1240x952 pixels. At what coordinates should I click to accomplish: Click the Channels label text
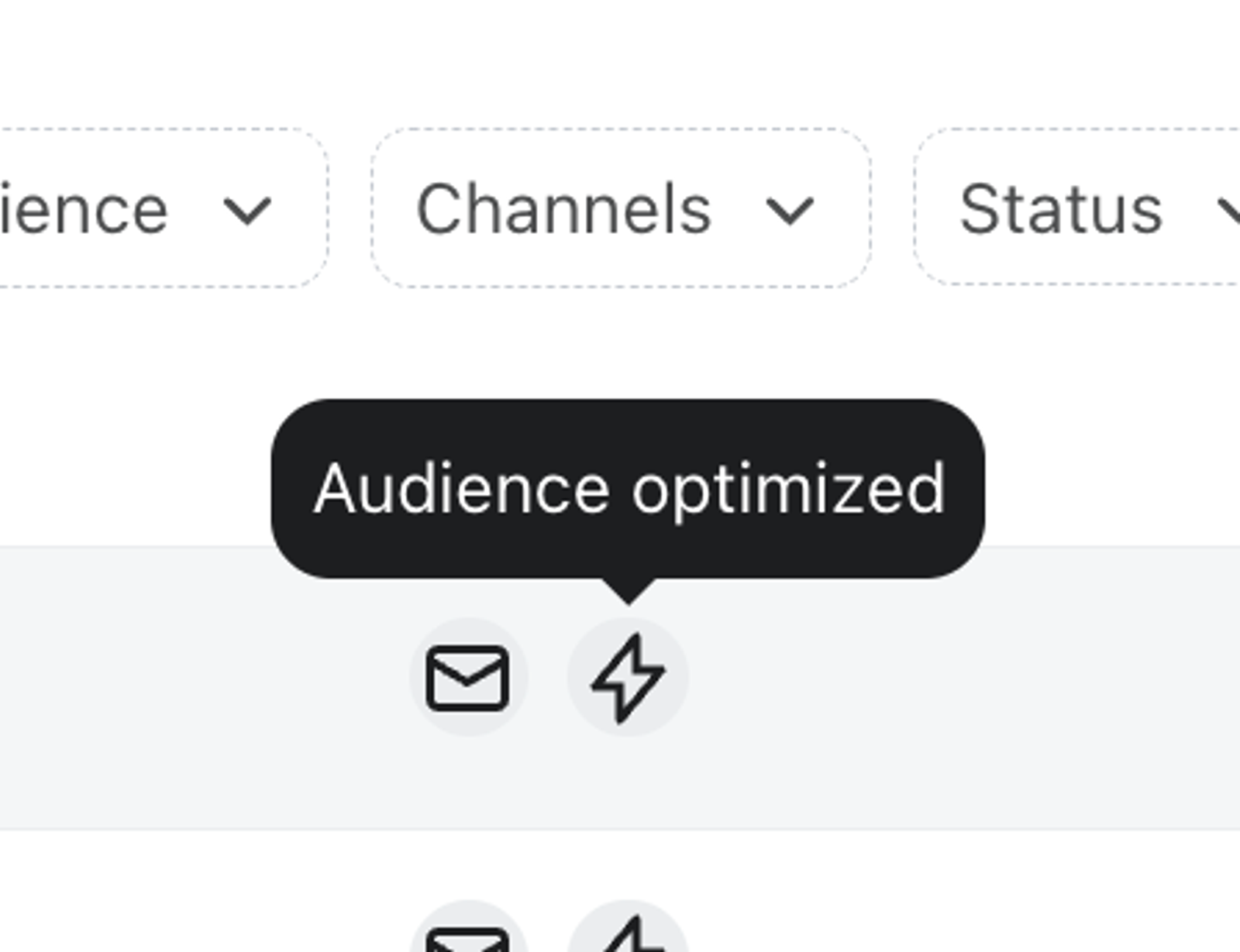[563, 209]
